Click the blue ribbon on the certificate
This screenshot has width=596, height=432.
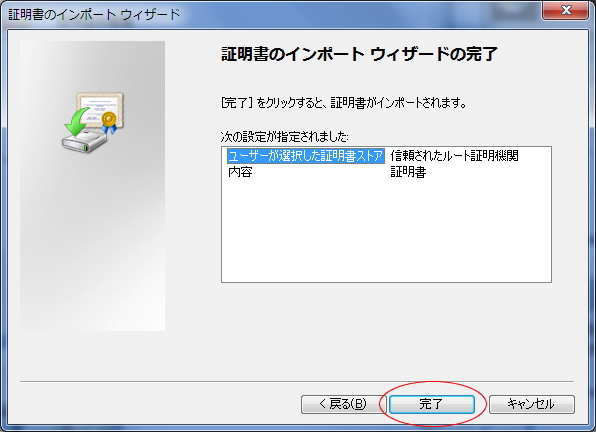pyautogui.click(x=109, y=129)
